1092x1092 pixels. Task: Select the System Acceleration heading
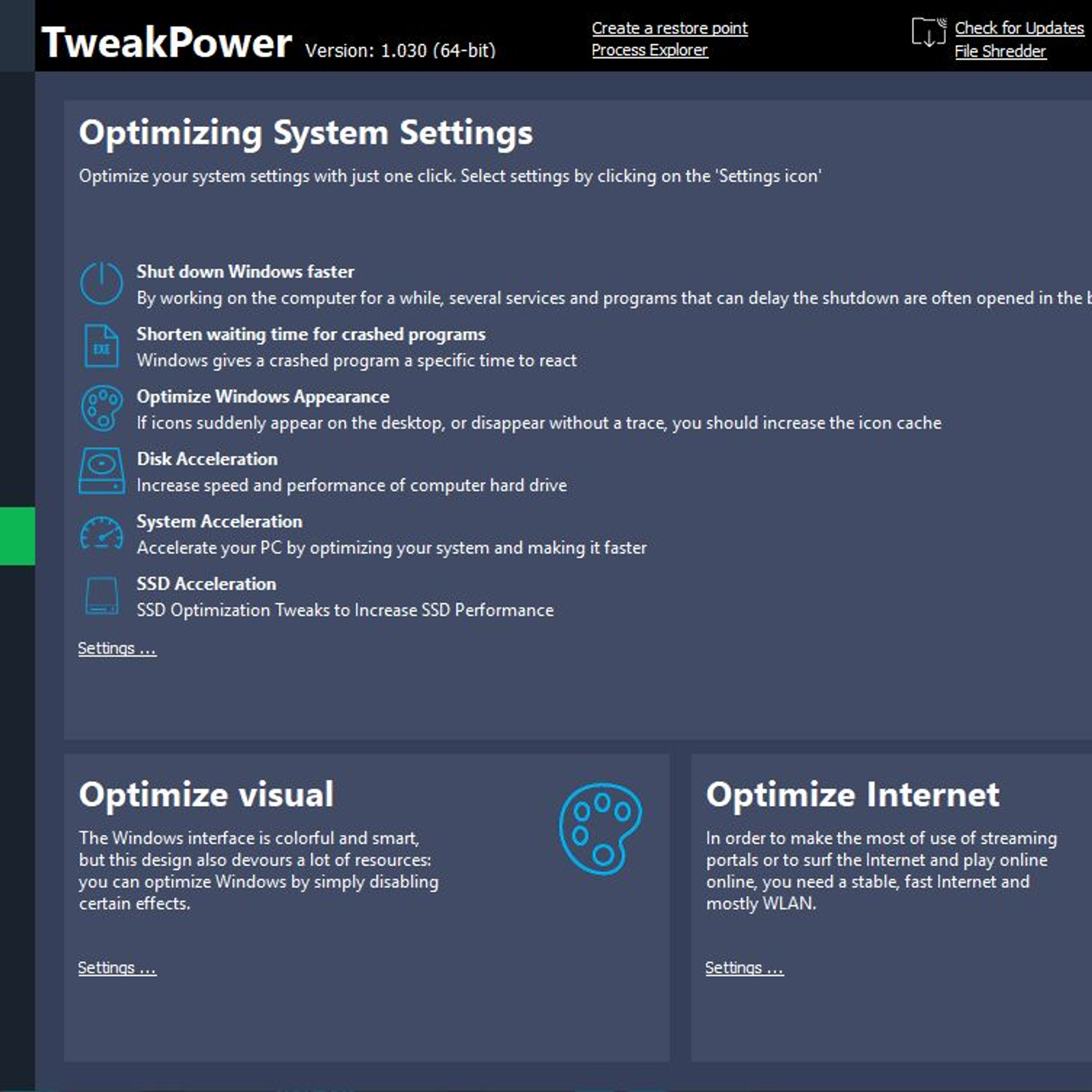[219, 521]
